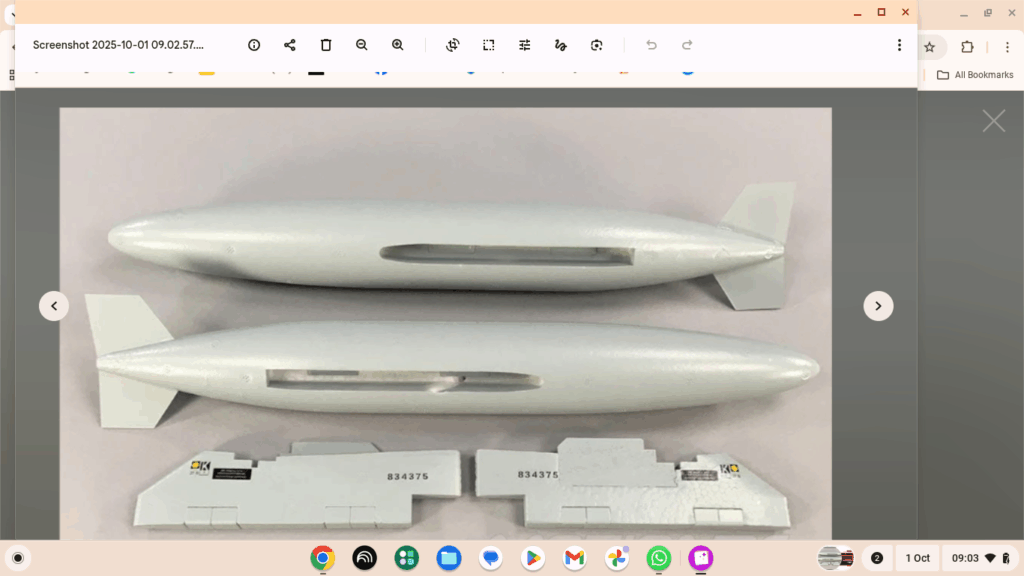1024x576 pixels.
Task: Zoom in using the magnifier plus
Action: coord(398,45)
